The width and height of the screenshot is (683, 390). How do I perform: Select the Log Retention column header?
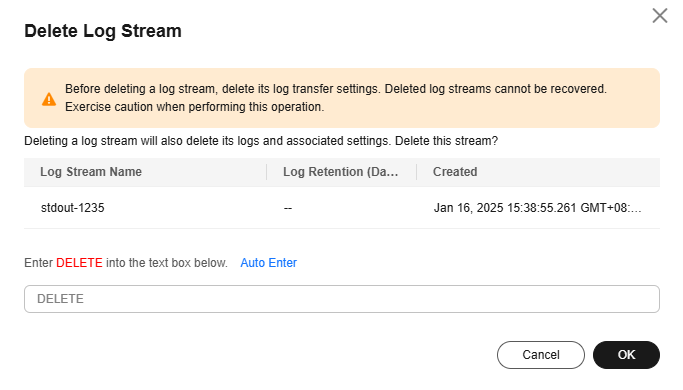pos(341,172)
